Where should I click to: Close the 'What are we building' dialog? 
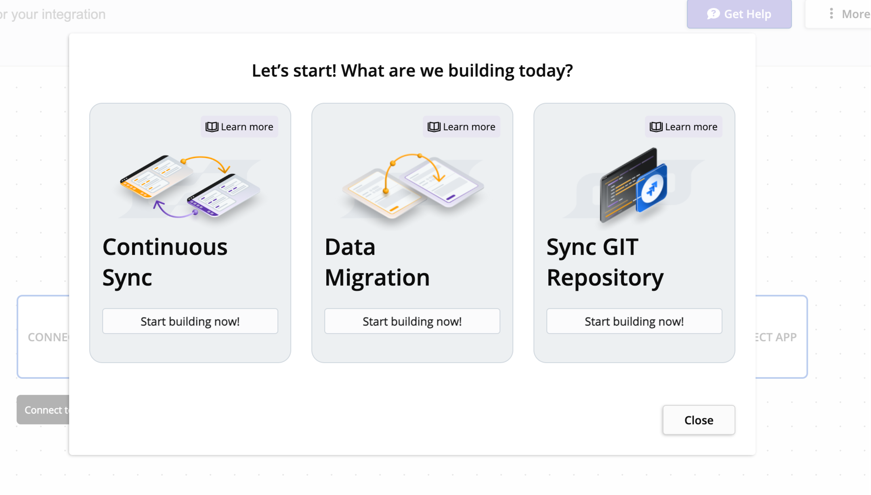[x=698, y=420]
